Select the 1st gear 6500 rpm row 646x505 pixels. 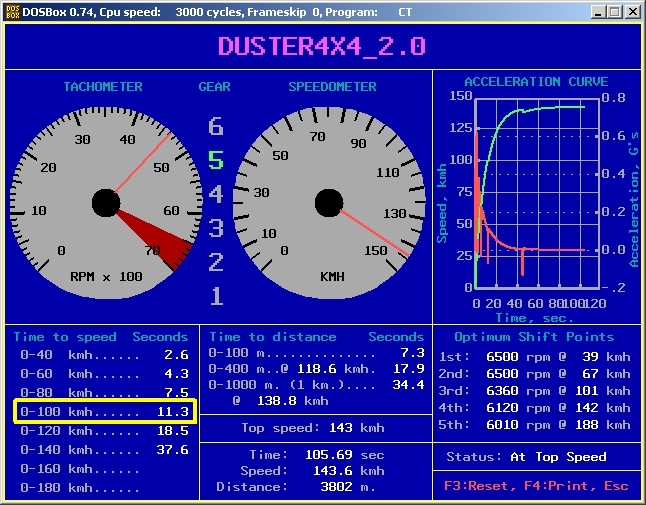point(534,357)
